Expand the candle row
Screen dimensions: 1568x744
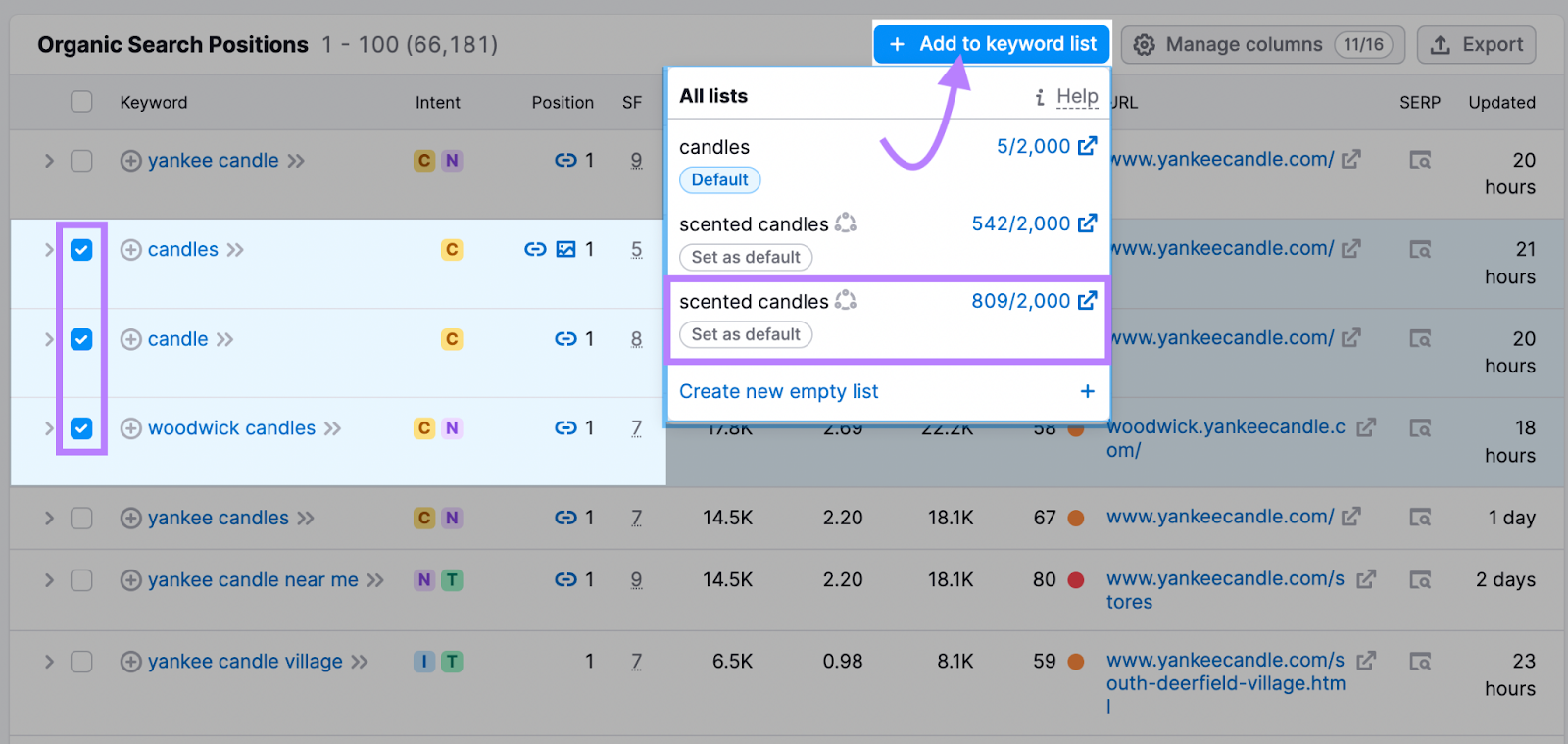(x=49, y=339)
